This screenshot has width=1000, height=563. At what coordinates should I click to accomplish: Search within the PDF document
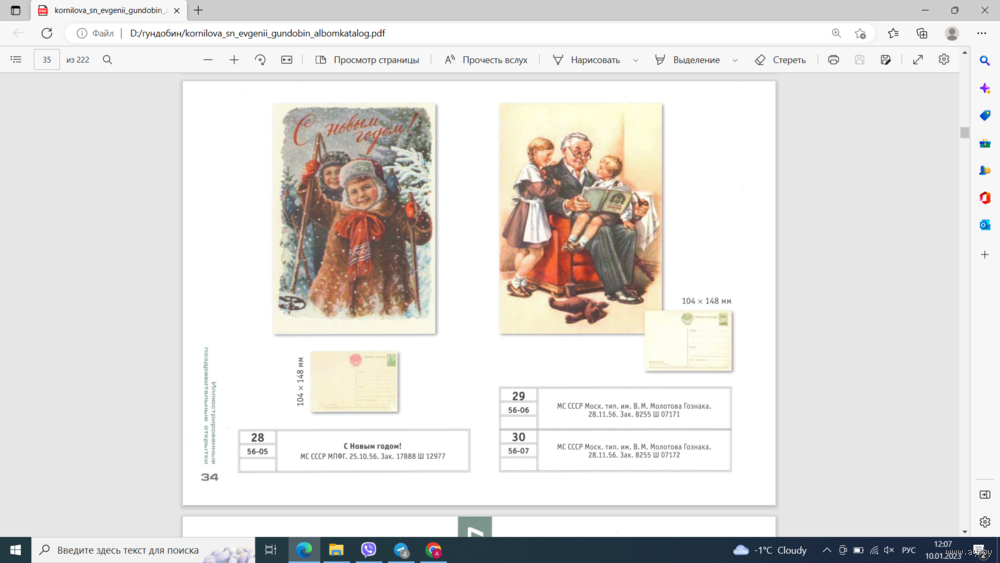107,59
